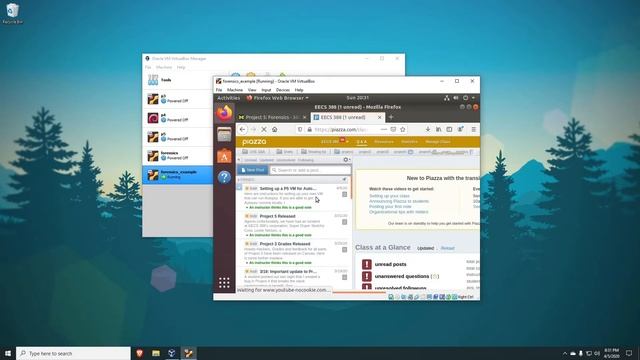Open Help menu in VirtualBox Manager
The image size is (640, 360).
pyautogui.click(x=181, y=67)
